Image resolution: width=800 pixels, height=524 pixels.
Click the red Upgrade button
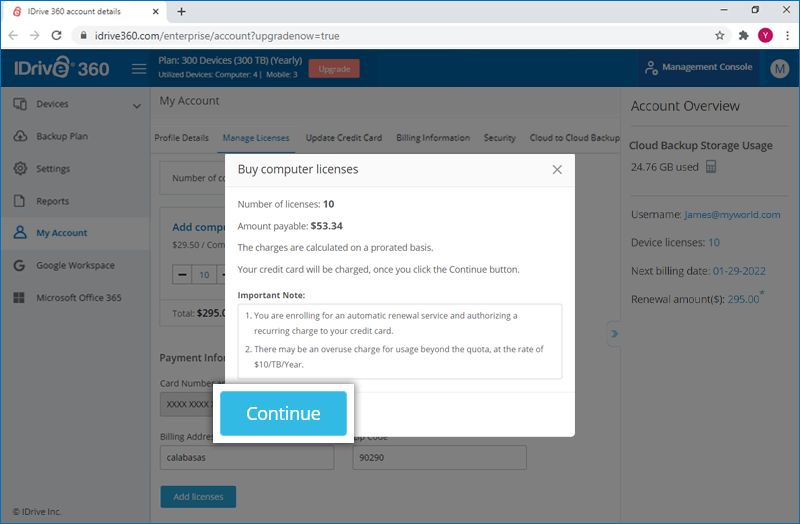pos(334,69)
